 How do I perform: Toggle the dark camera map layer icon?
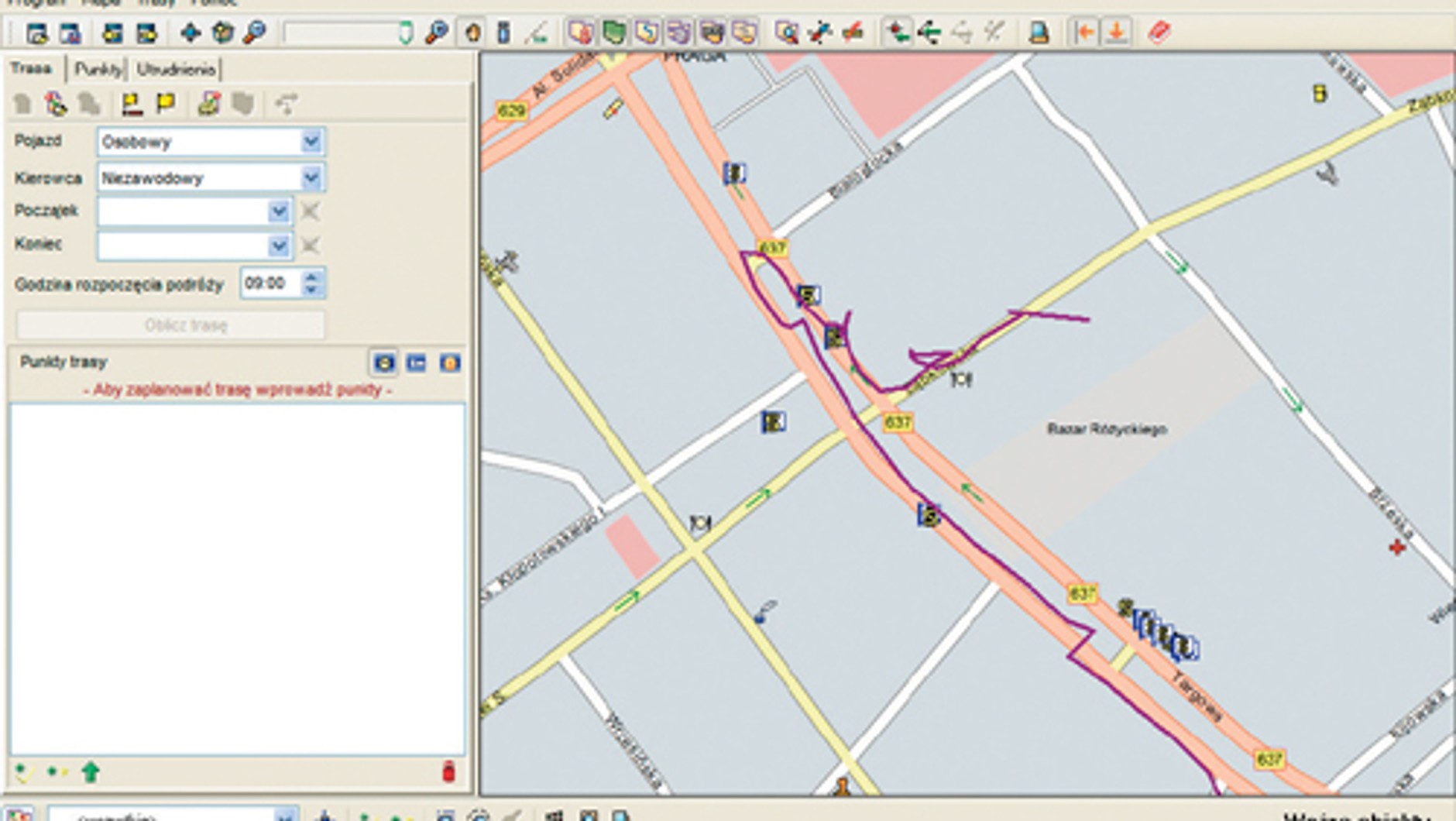(711, 33)
